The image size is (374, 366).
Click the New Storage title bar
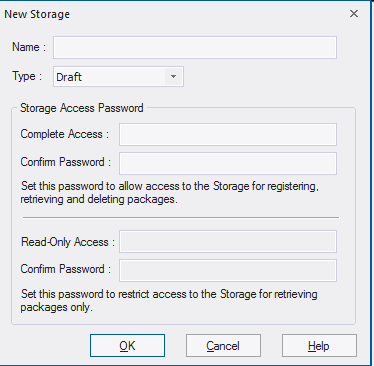[173, 14]
